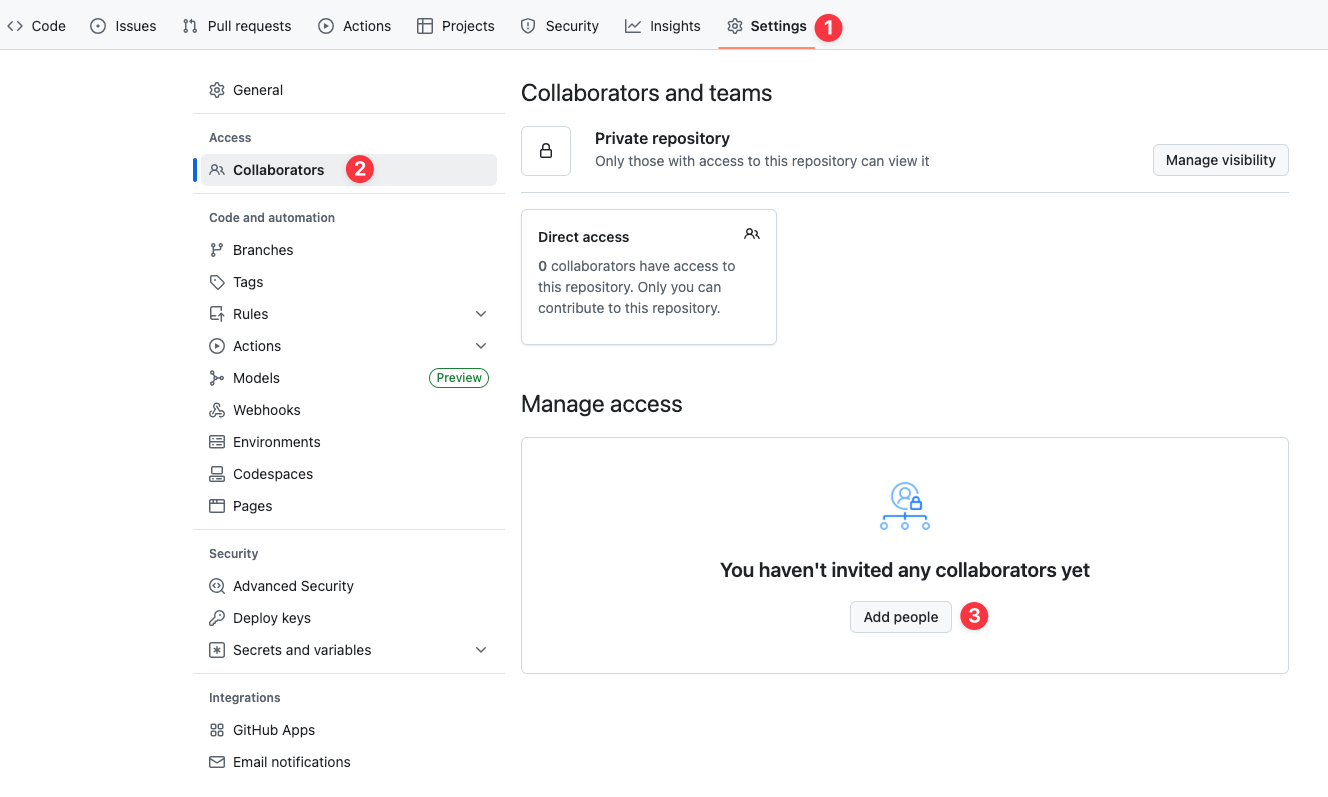1328x797 pixels.
Task: Click the Manage visibility button
Action: coord(1220,159)
